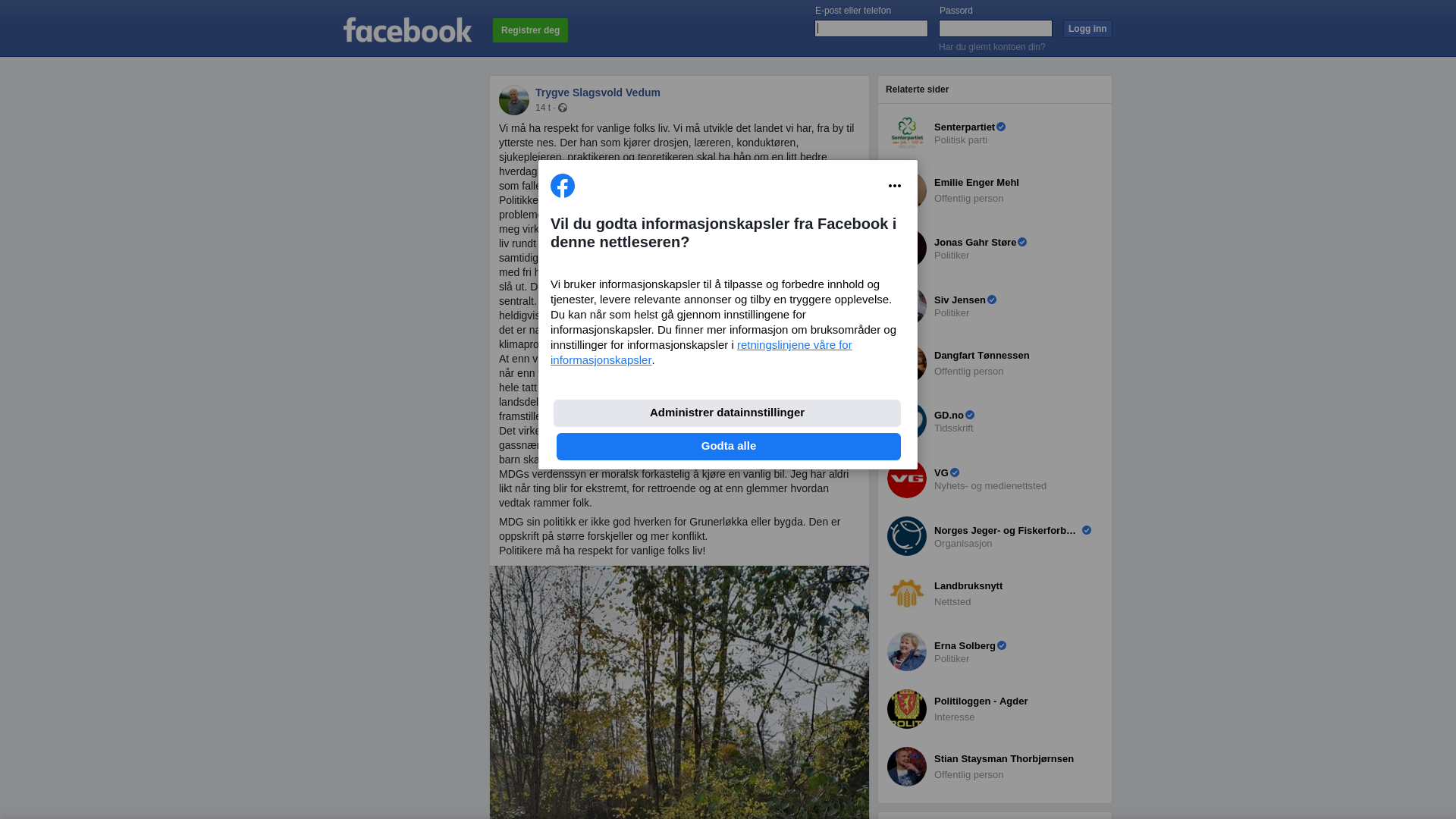1456x819 pixels.
Task: Click the public globe icon under the post author
Action: click(x=563, y=108)
